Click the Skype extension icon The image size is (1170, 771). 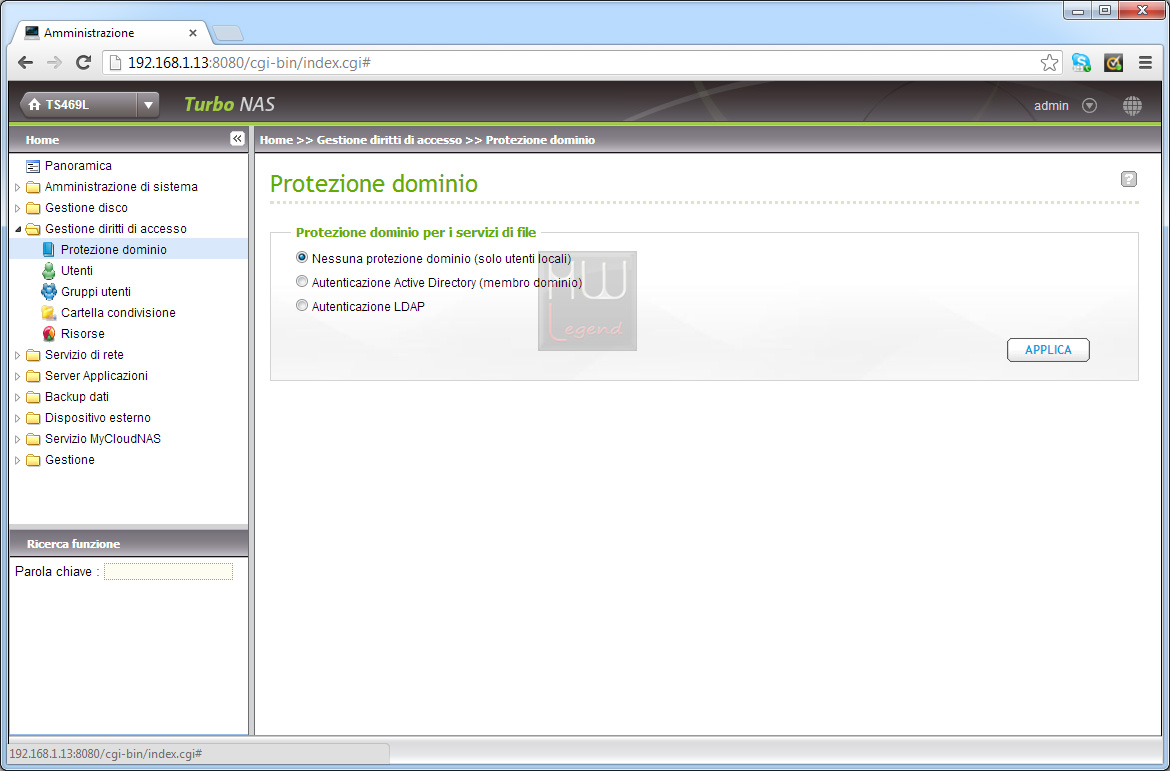point(1081,63)
